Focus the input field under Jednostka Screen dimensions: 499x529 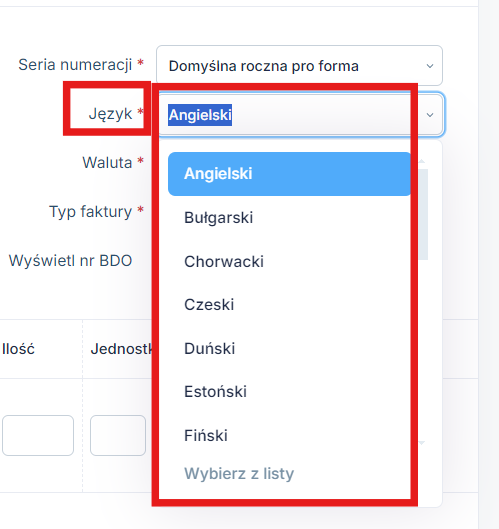point(118,435)
